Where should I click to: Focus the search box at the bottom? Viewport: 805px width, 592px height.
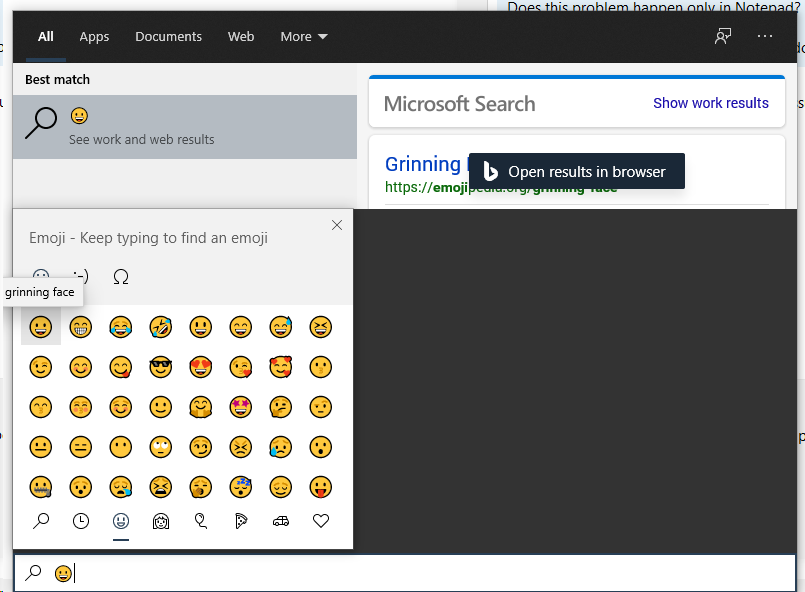pyautogui.click(x=405, y=573)
